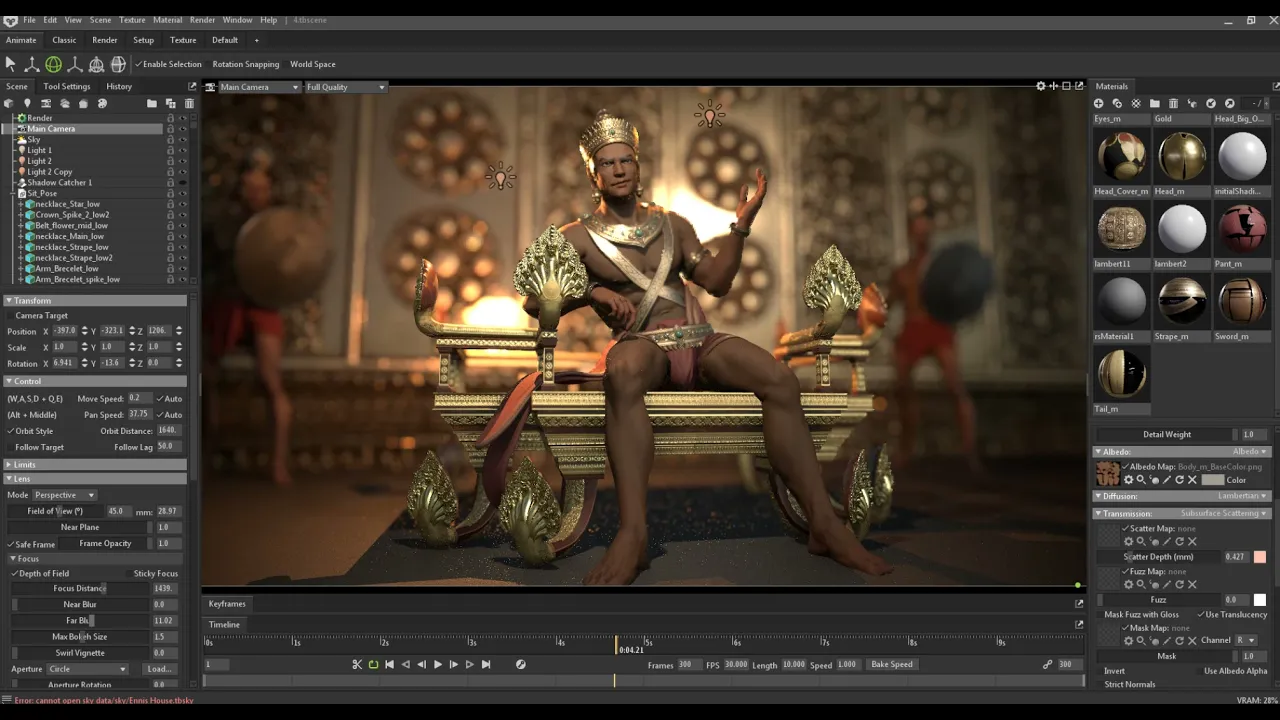Switch to the Tool Settings tab
The height and width of the screenshot is (720, 1280).
click(67, 86)
